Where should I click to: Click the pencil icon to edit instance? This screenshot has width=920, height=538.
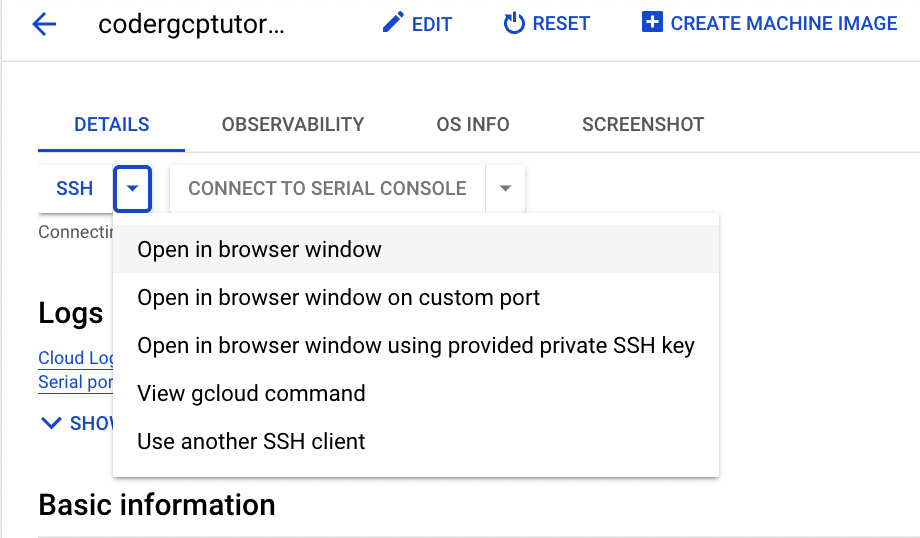(x=393, y=23)
